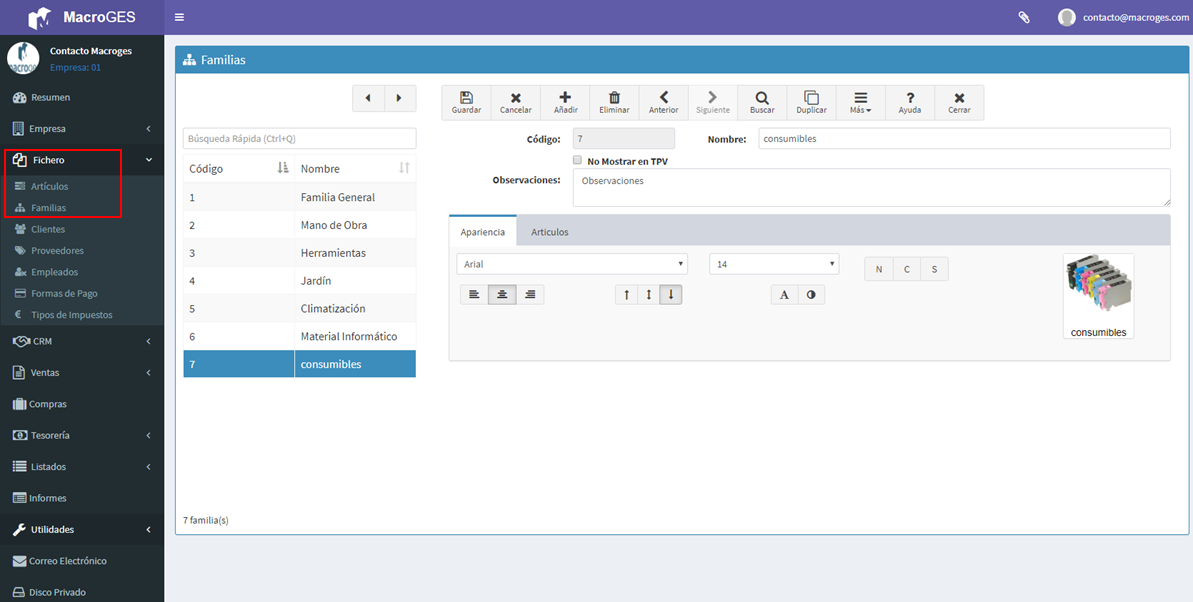Screen dimensions: 1193x602
Task: Open the Más dropdown menu
Action: tap(861, 103)
